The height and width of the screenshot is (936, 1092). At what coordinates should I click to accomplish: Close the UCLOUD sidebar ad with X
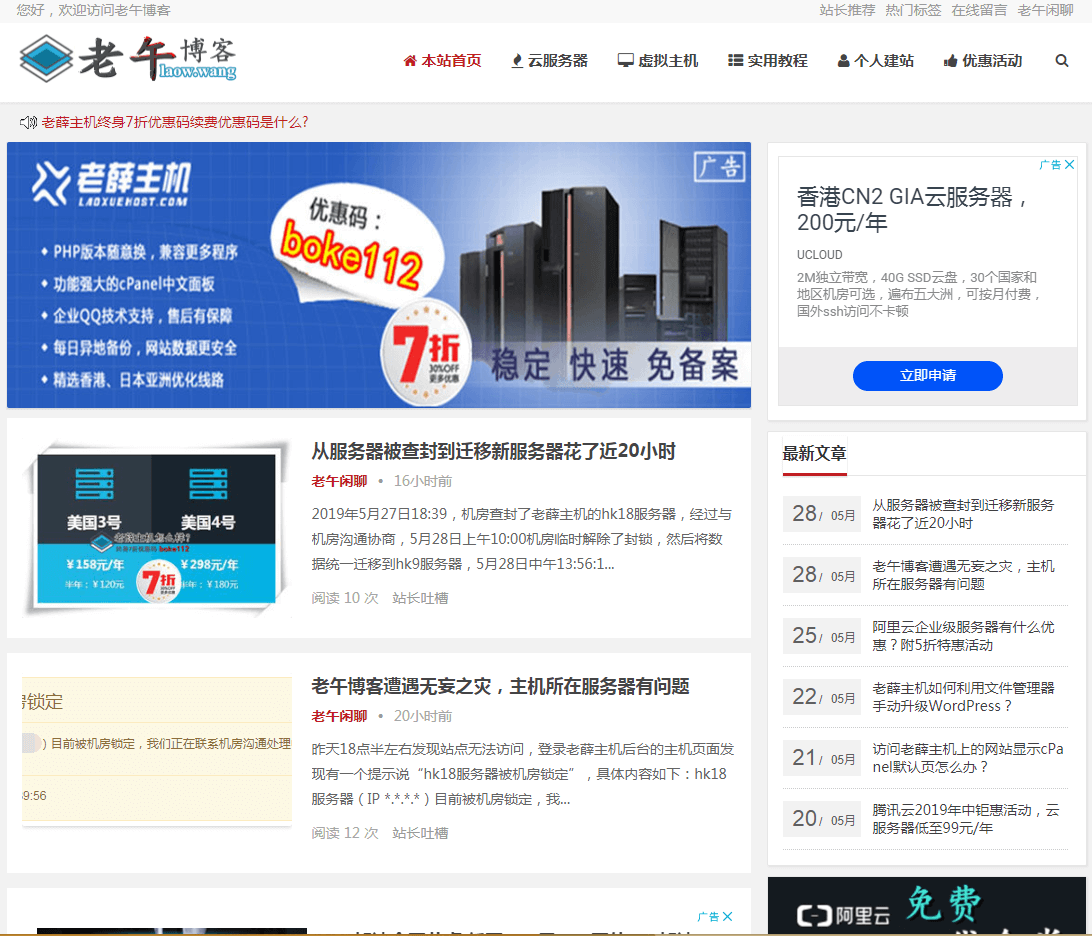point(1070,164)
